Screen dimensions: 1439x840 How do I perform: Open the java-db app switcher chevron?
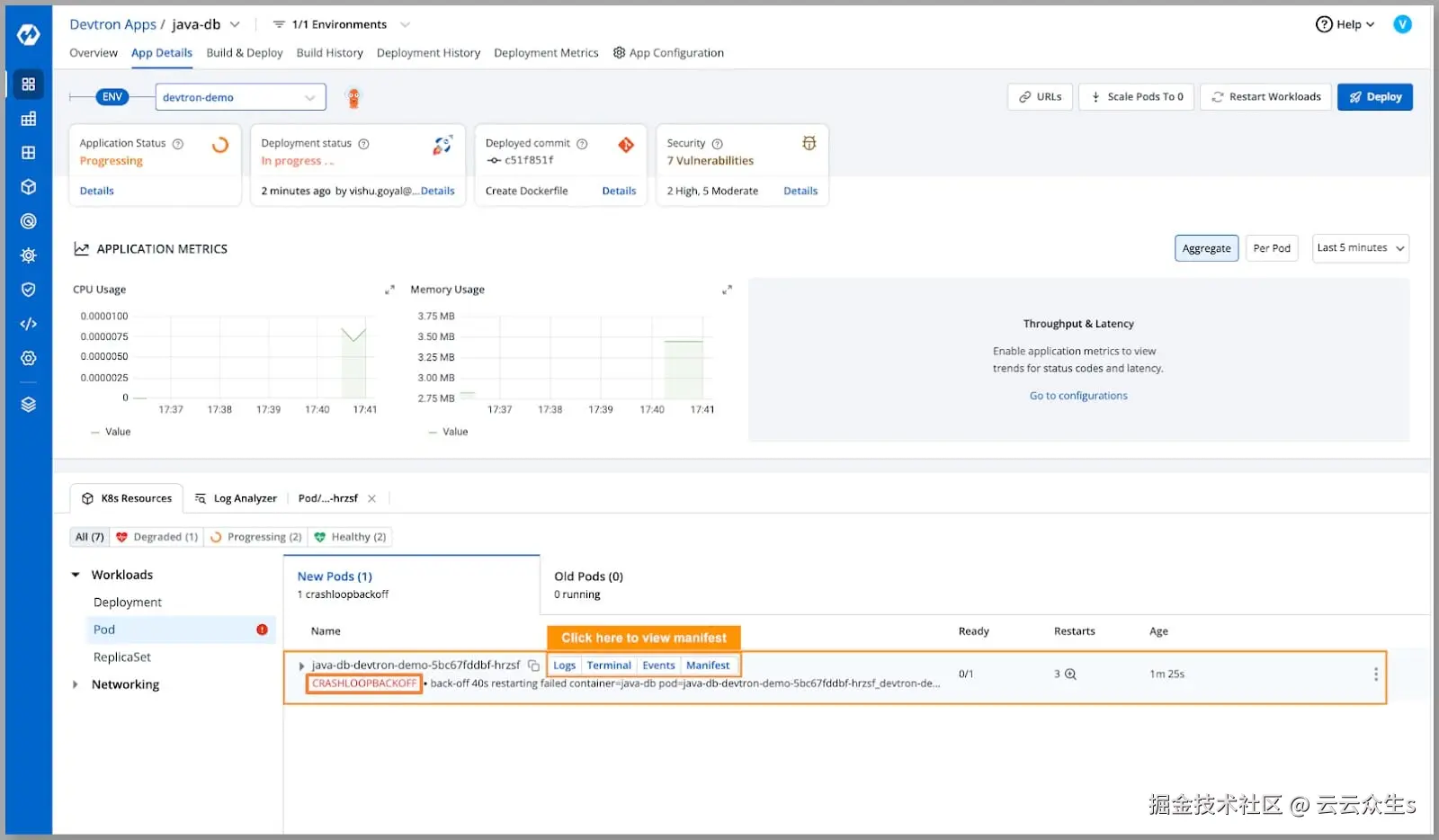(x=235, y=24)
